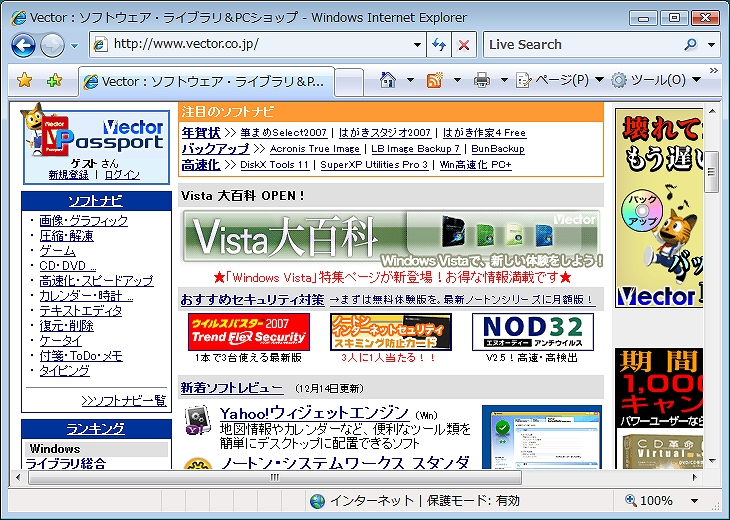
Task: Click the Home page icon
Action: 387,80
